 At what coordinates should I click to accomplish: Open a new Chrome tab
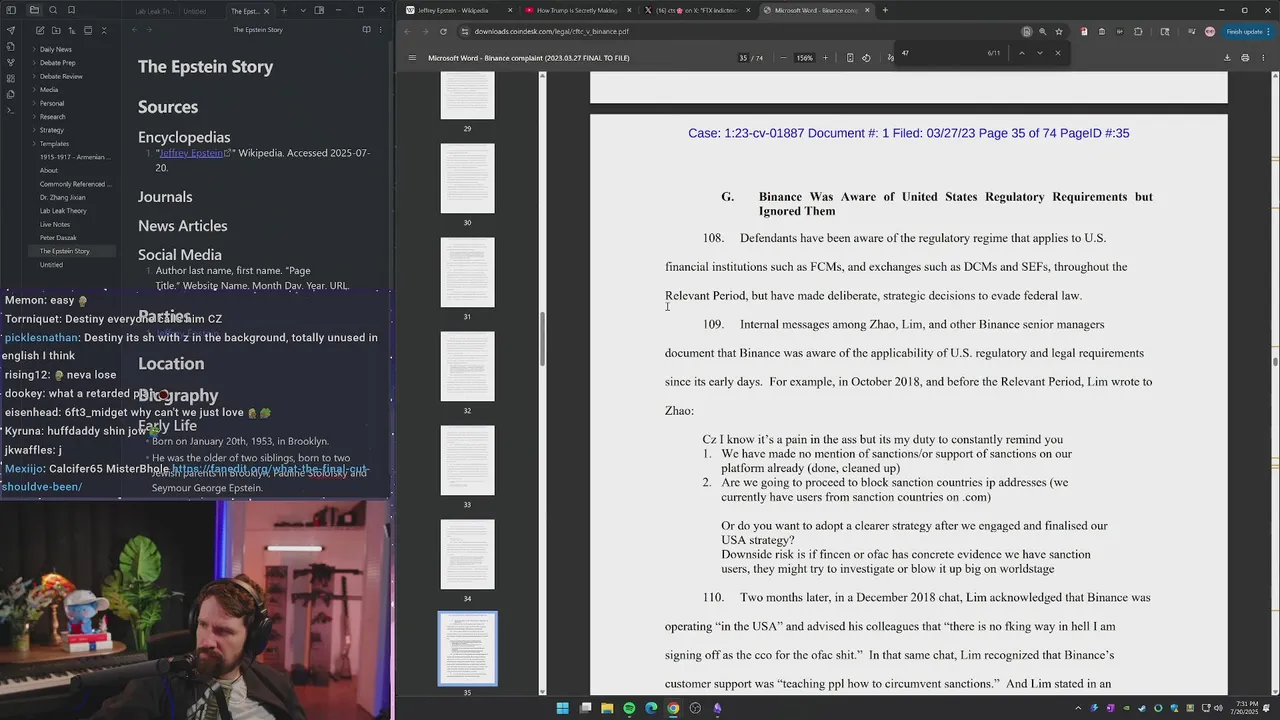(x=885, y=10)
